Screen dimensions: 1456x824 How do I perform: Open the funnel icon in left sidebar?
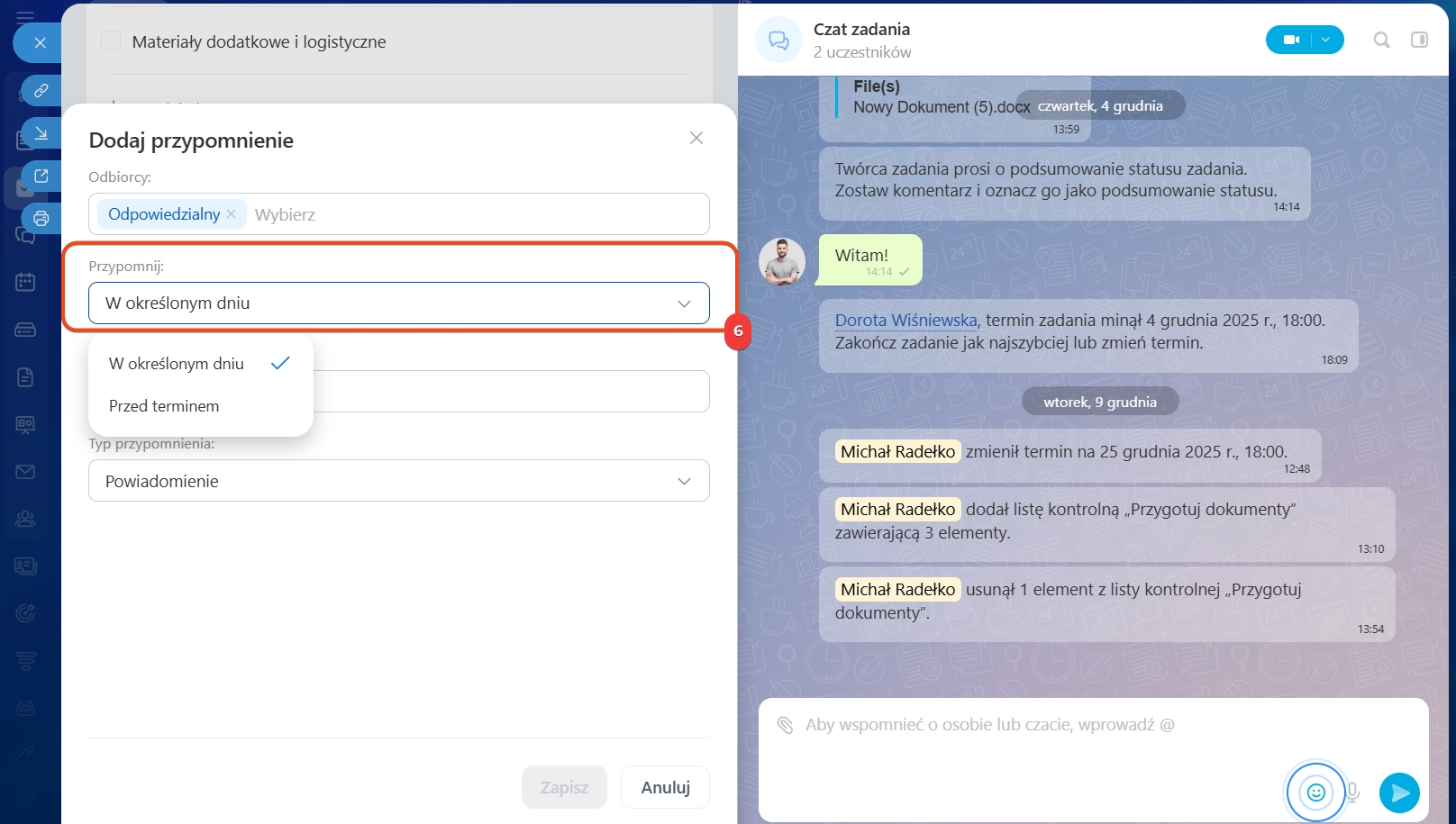point(25,660)
